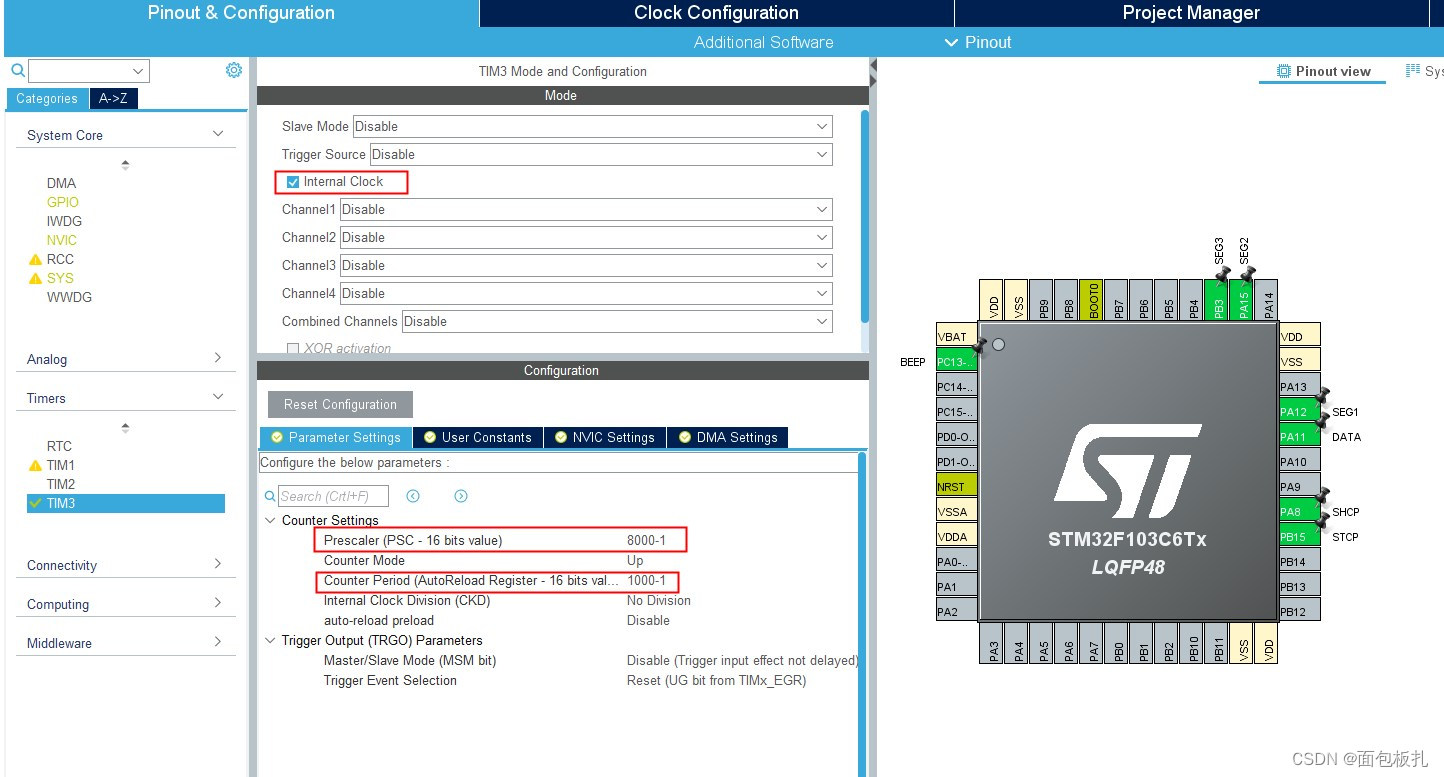Click the RCC warning triangle icon
Image resolution: width=1444 pixels, height=777 pixels.
(36, 259)
